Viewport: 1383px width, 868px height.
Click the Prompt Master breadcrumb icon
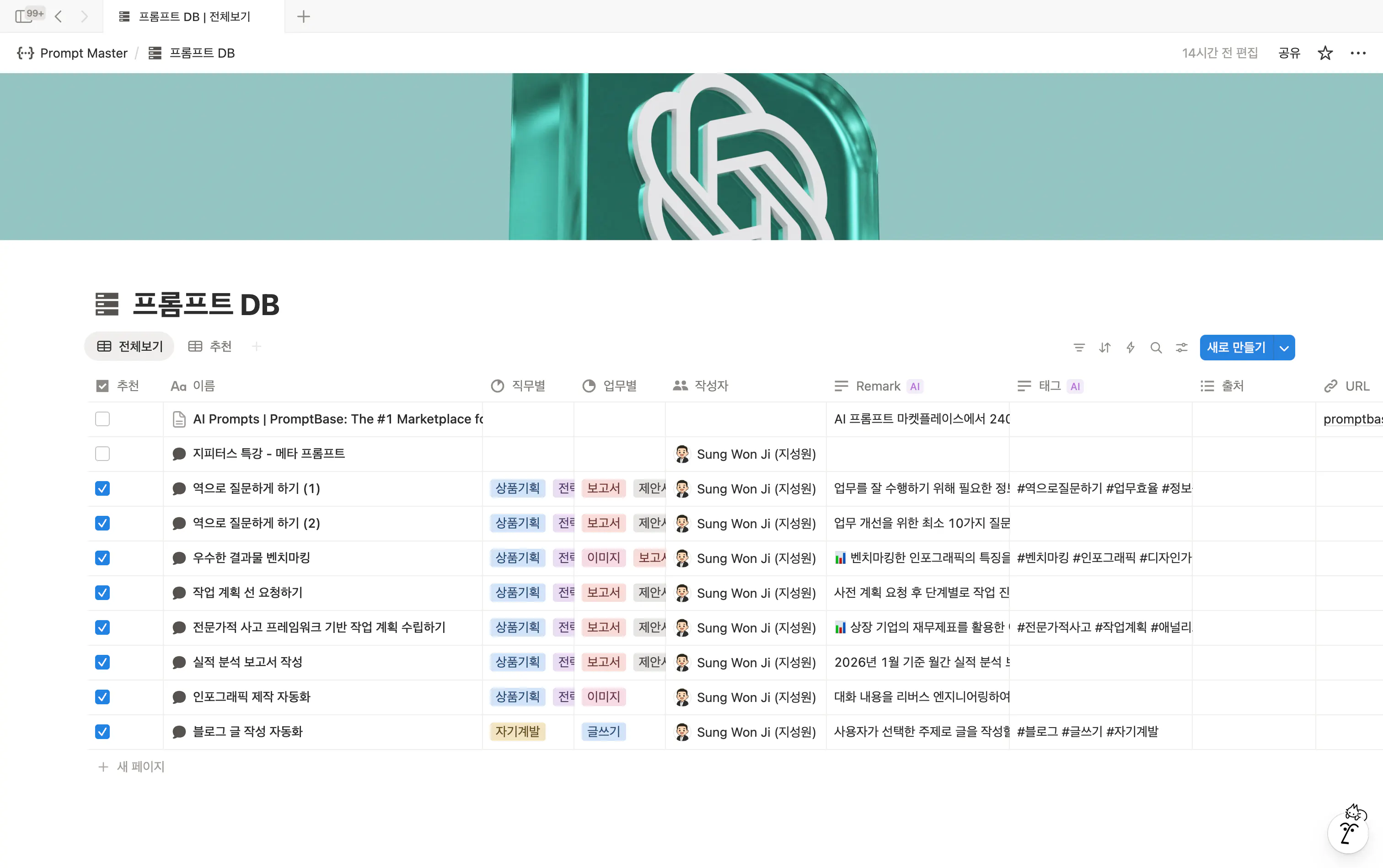[25, 53]
